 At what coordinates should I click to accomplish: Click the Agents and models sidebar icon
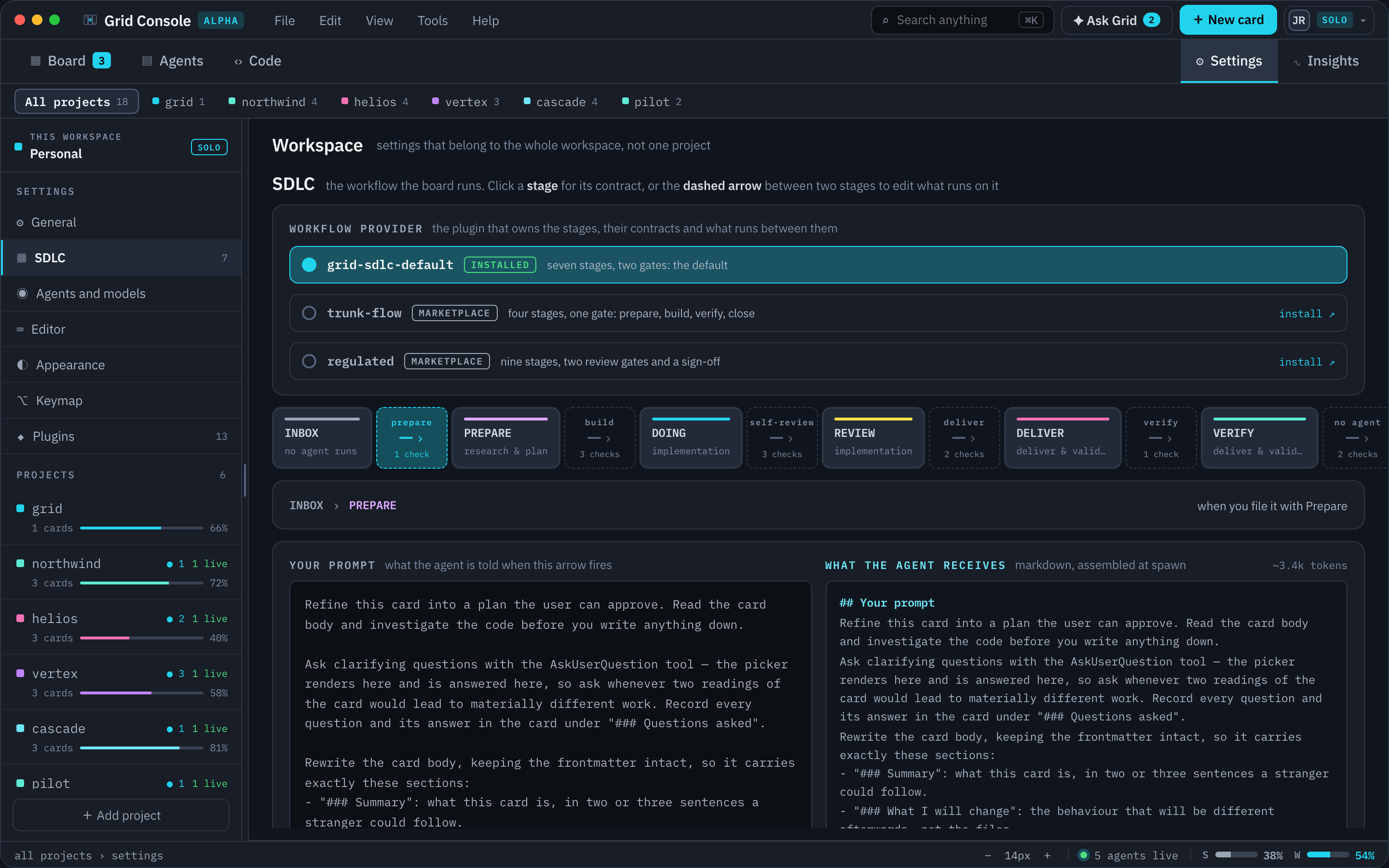[x=22, y=293]
